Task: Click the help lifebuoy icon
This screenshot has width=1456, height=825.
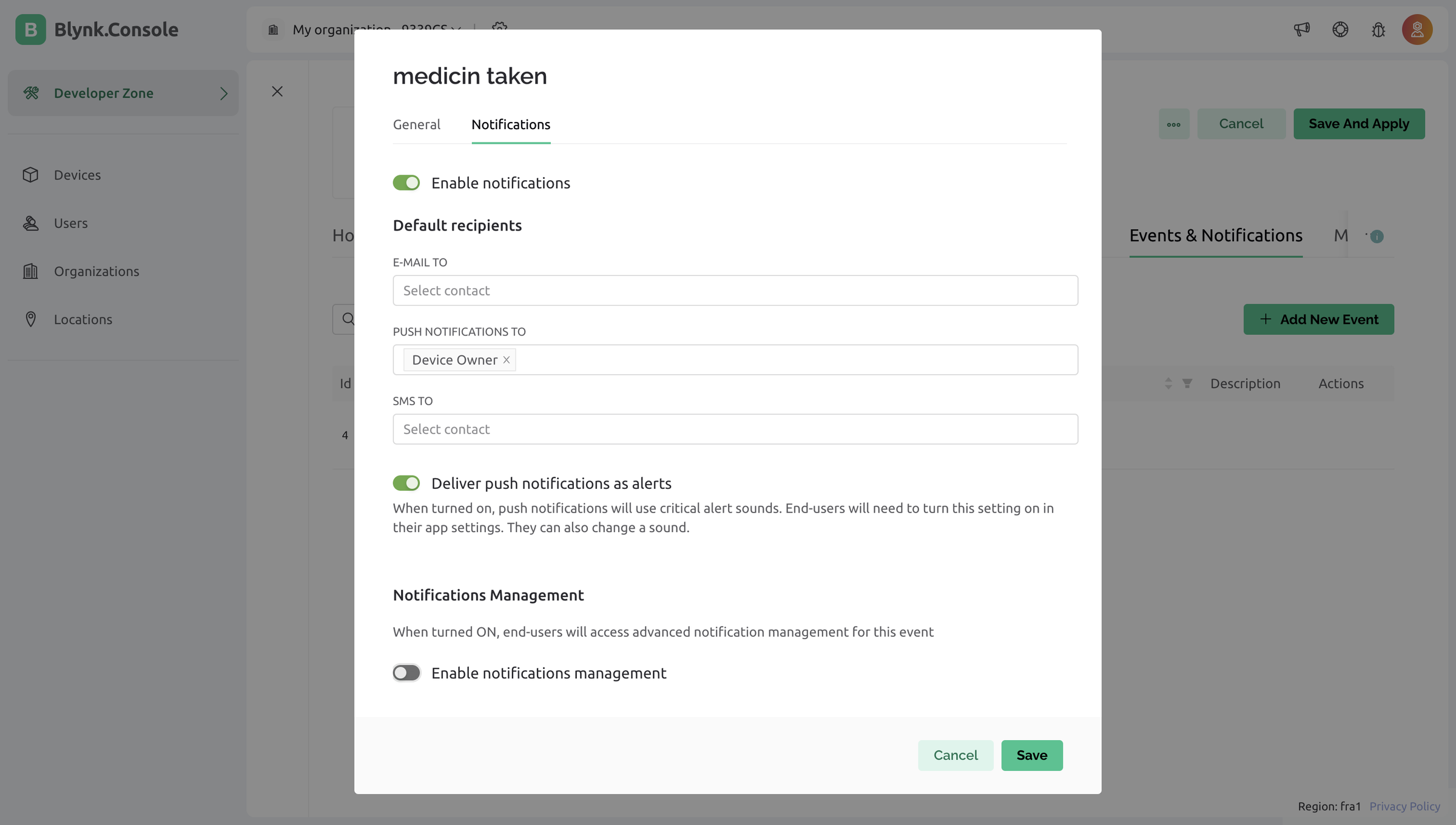Action: [x=1341, y=29]
